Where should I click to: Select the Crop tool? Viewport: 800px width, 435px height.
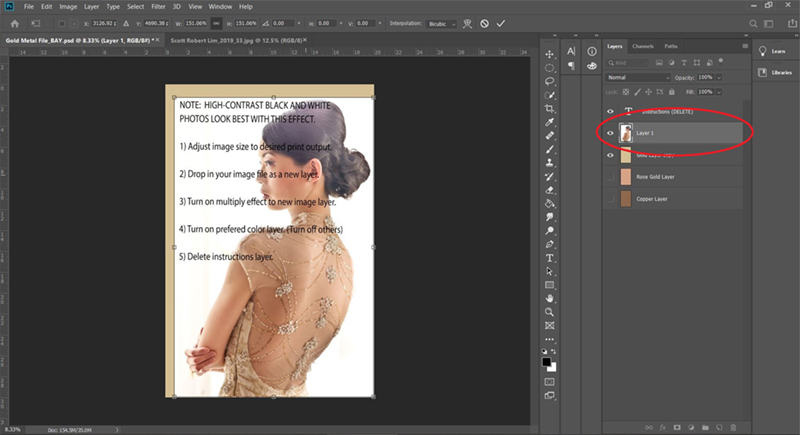pos(549,108)
